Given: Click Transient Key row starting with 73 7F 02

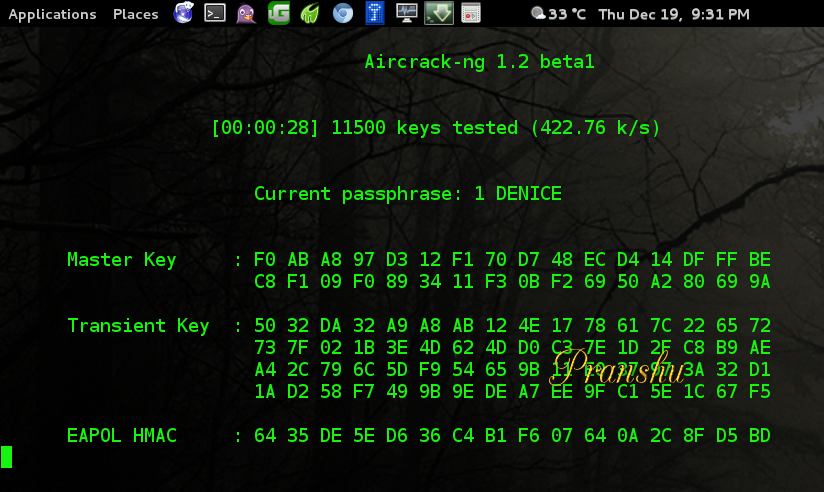Looking at the screenshot, I should click(512, 348).
